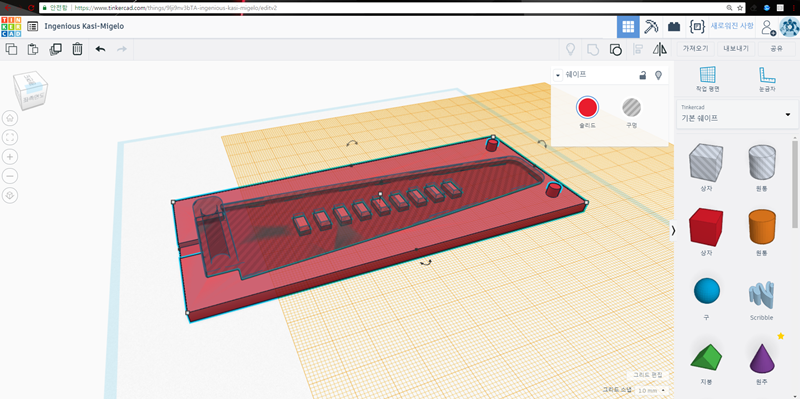This screenshot has height=399, width=800.
Task: Click the Edit Grid button
Action: (647, 375)
